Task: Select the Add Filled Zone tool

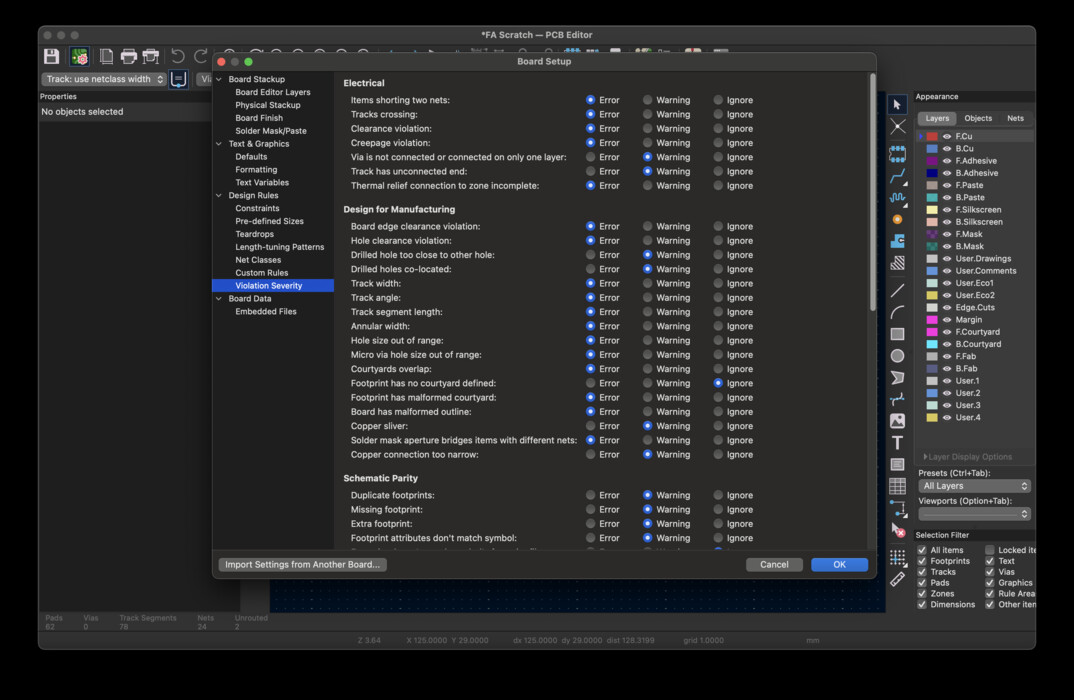Action: click(897, 241)
